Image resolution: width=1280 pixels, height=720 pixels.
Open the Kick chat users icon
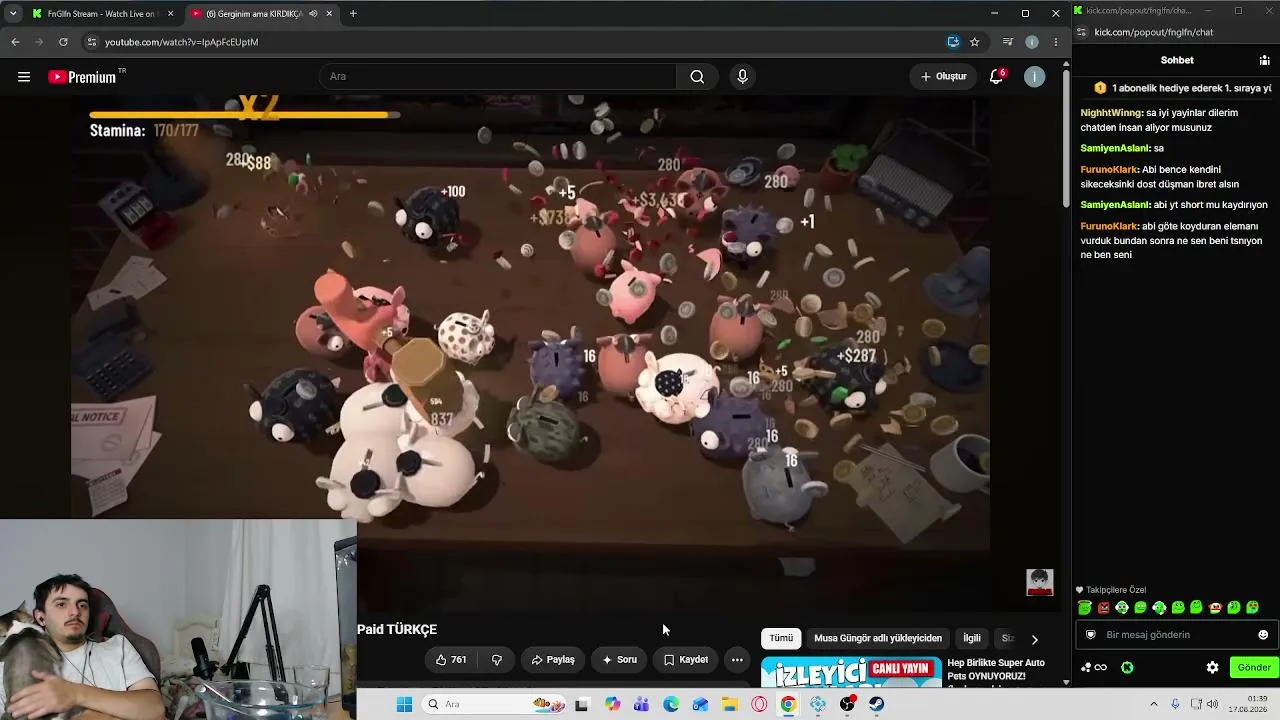[x=1264, y=60]
